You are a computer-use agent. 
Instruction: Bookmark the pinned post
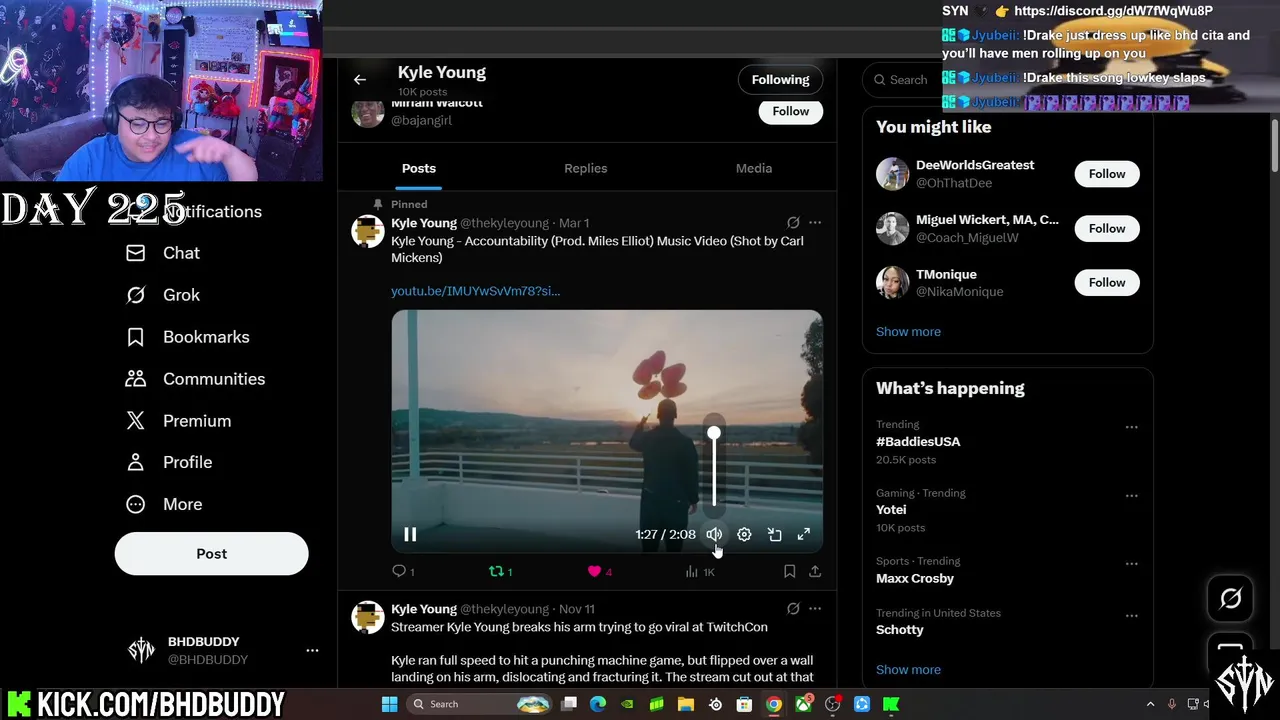coord(789,571)
